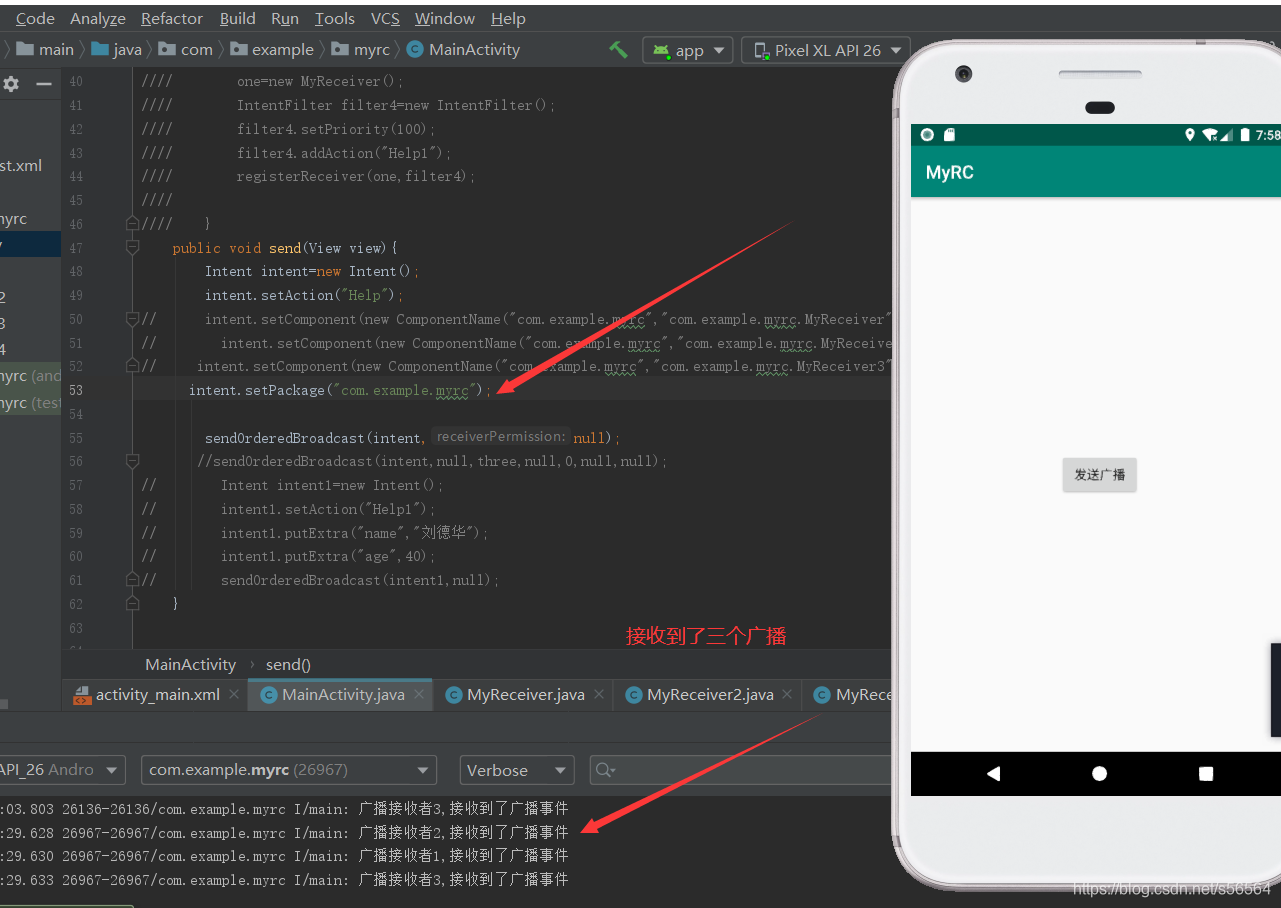Click the receiverPermission inlay hint
Screen dimensions: 1281x908
[x=501, y=437]
